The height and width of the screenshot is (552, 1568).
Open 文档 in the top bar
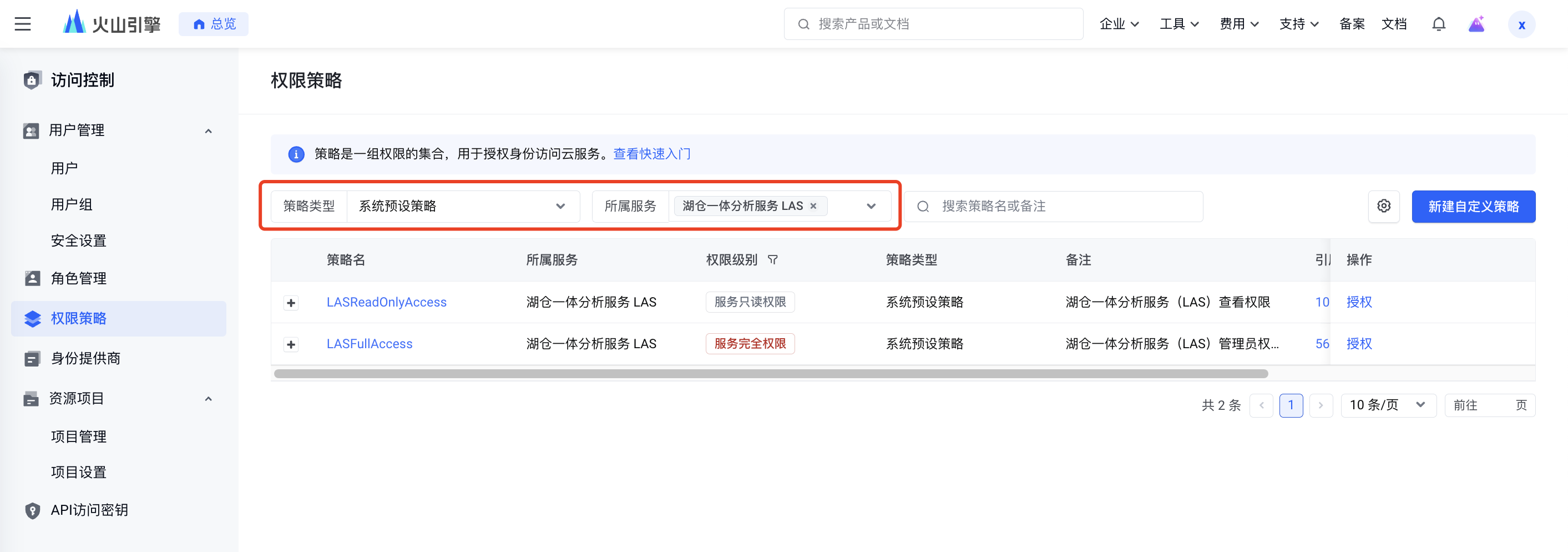point(1394,24)
